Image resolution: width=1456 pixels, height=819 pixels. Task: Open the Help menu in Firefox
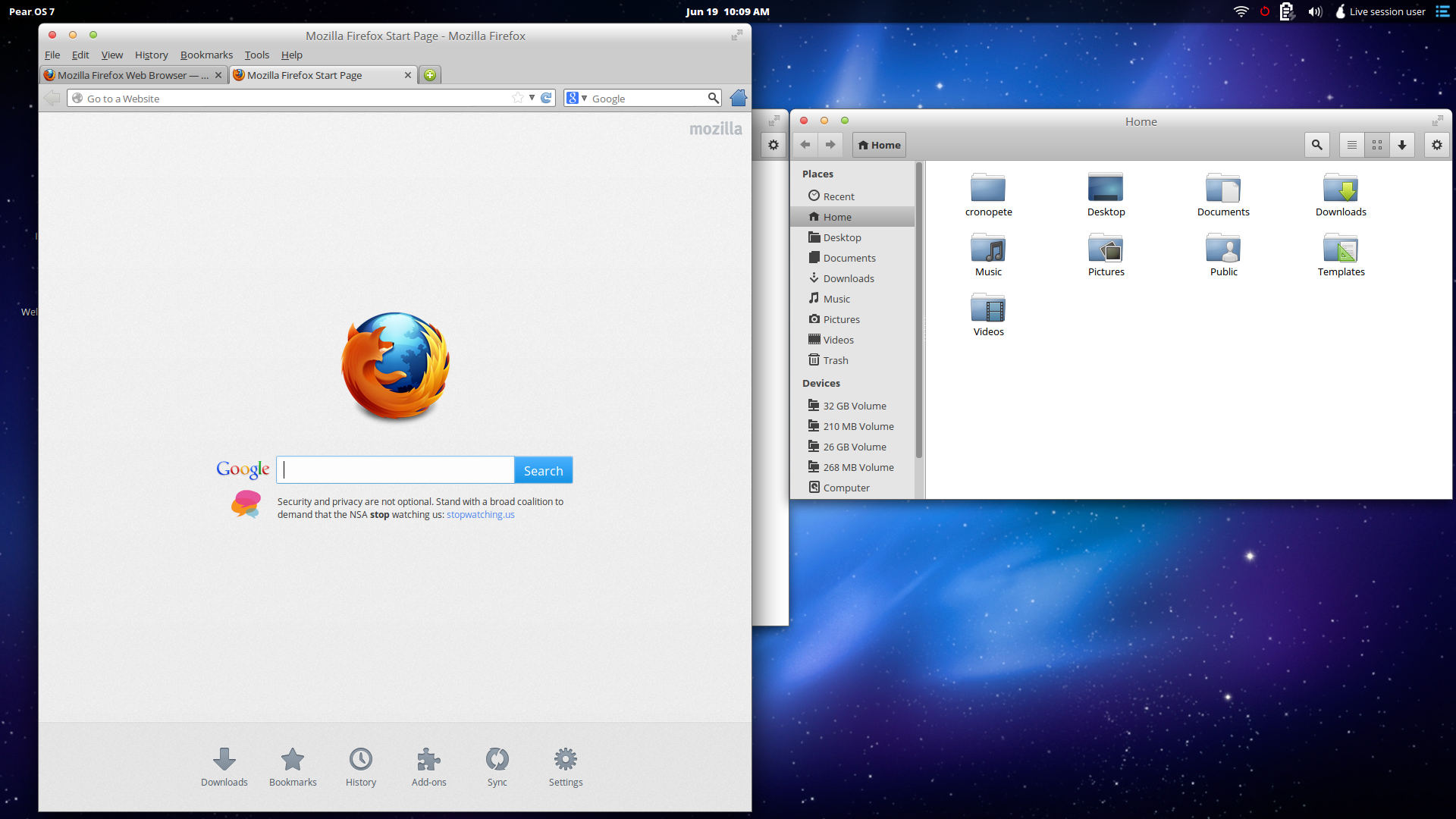tap(292, 55)
